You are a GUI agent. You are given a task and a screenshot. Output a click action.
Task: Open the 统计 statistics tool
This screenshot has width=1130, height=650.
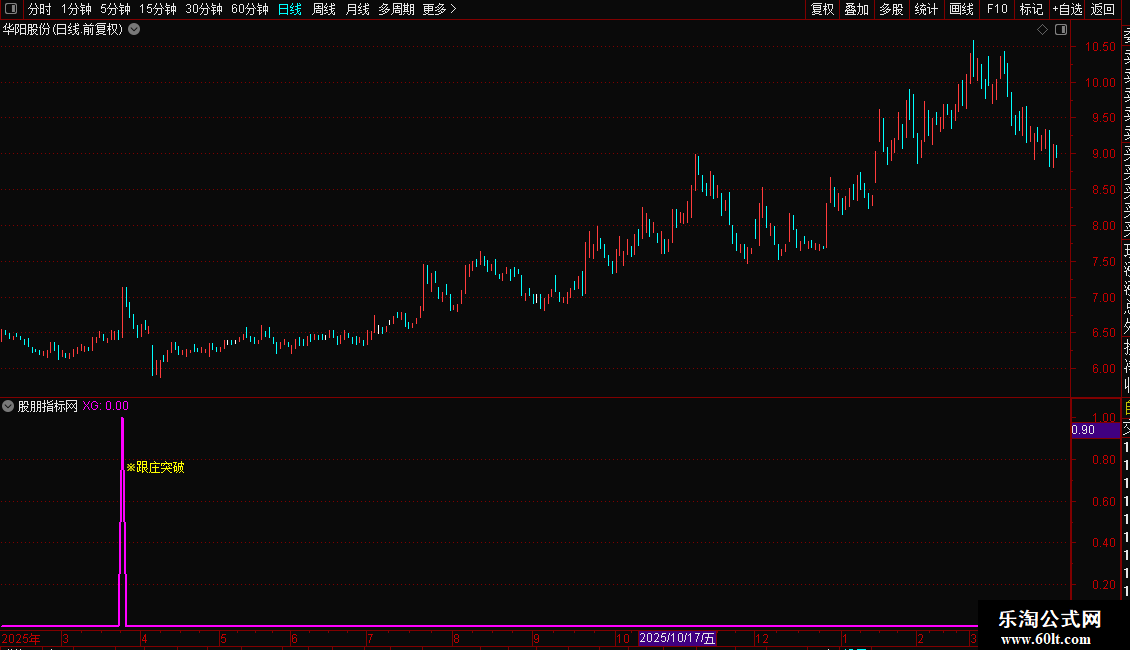926,9
